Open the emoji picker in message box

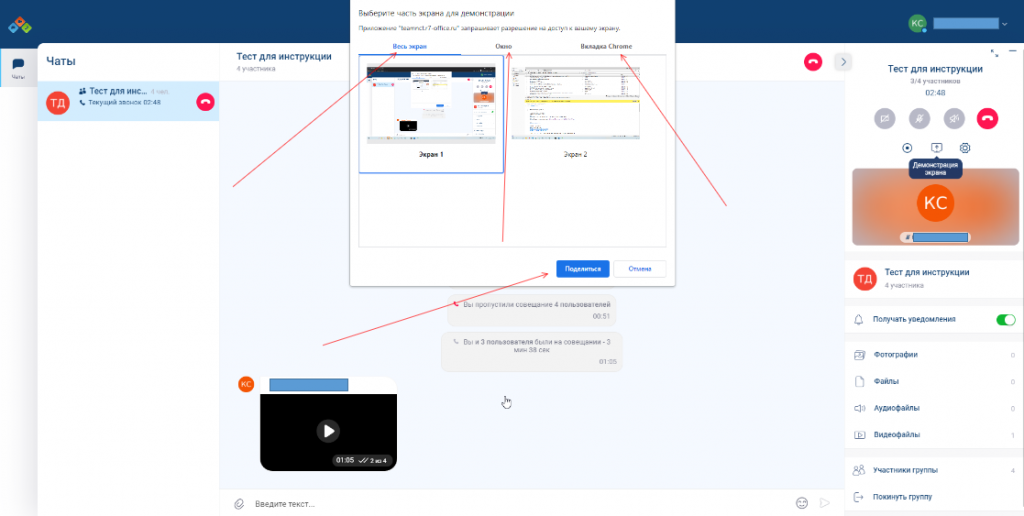[801, 503]
